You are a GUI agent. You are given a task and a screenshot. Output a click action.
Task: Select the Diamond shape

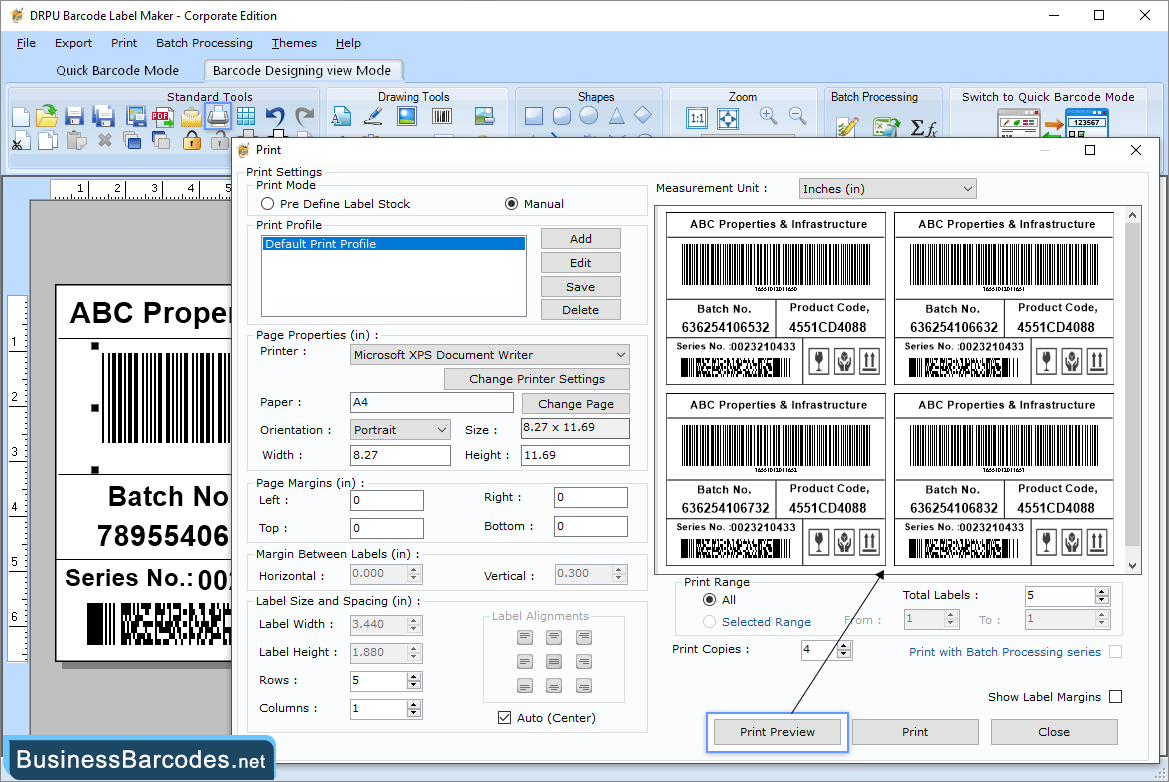coord(643,115)
